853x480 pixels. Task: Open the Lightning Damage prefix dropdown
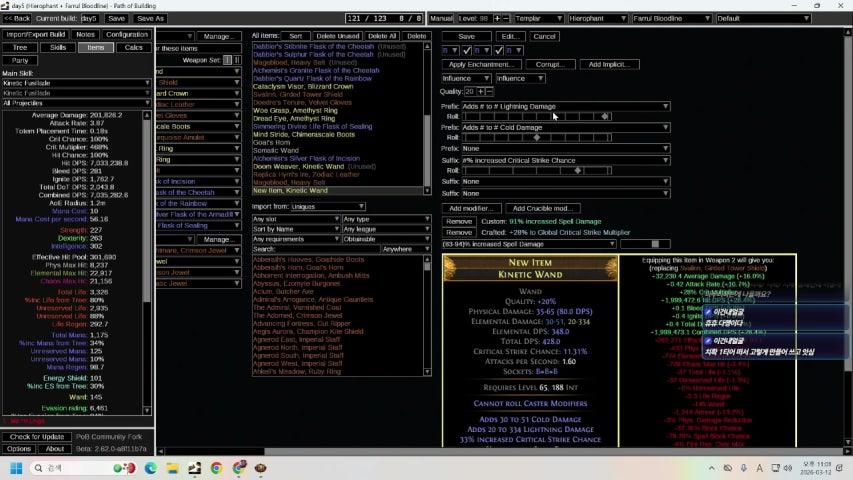click(x=565, y=105)
